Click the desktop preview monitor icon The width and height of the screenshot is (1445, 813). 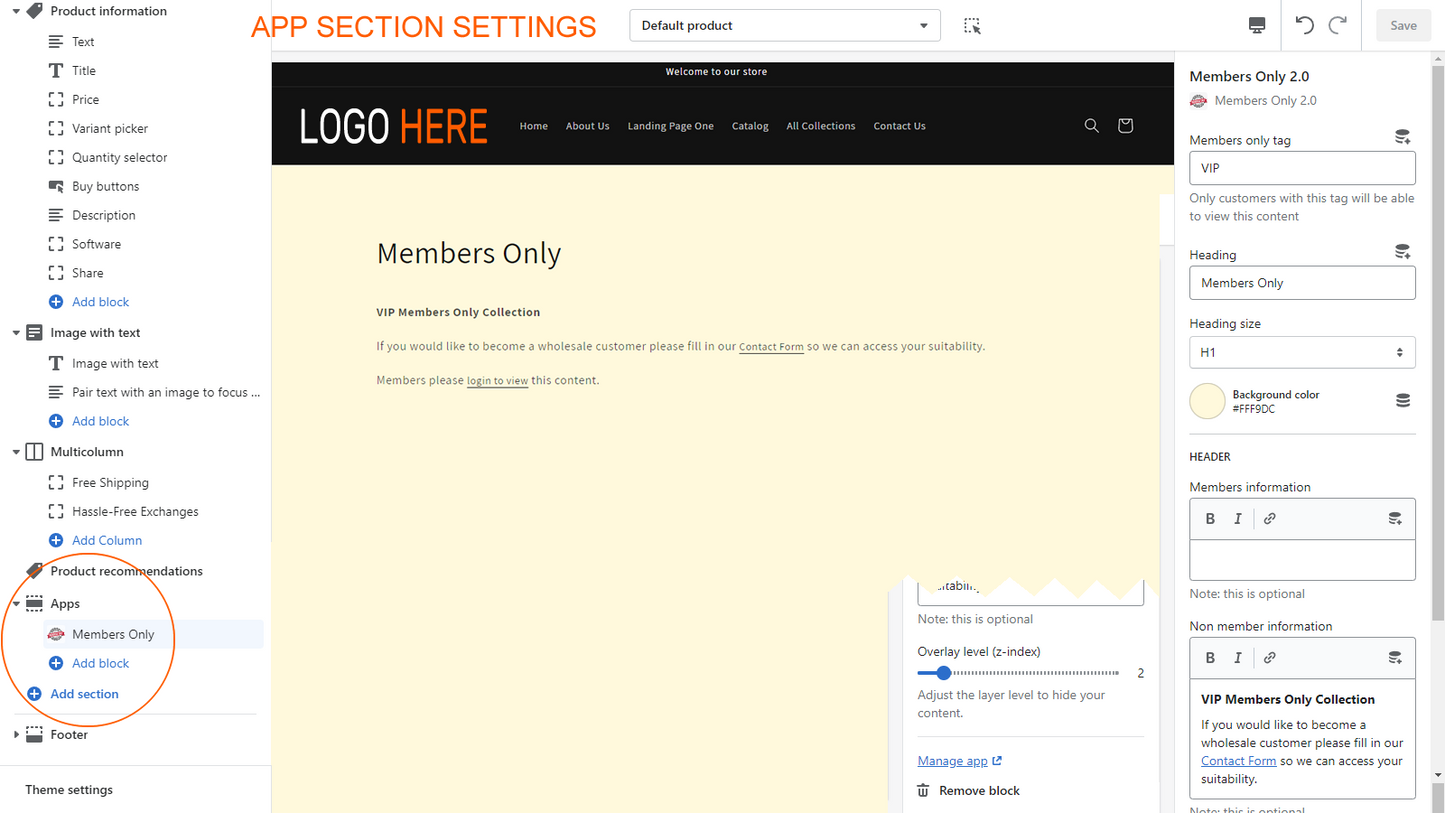[x=1257, y=25]
